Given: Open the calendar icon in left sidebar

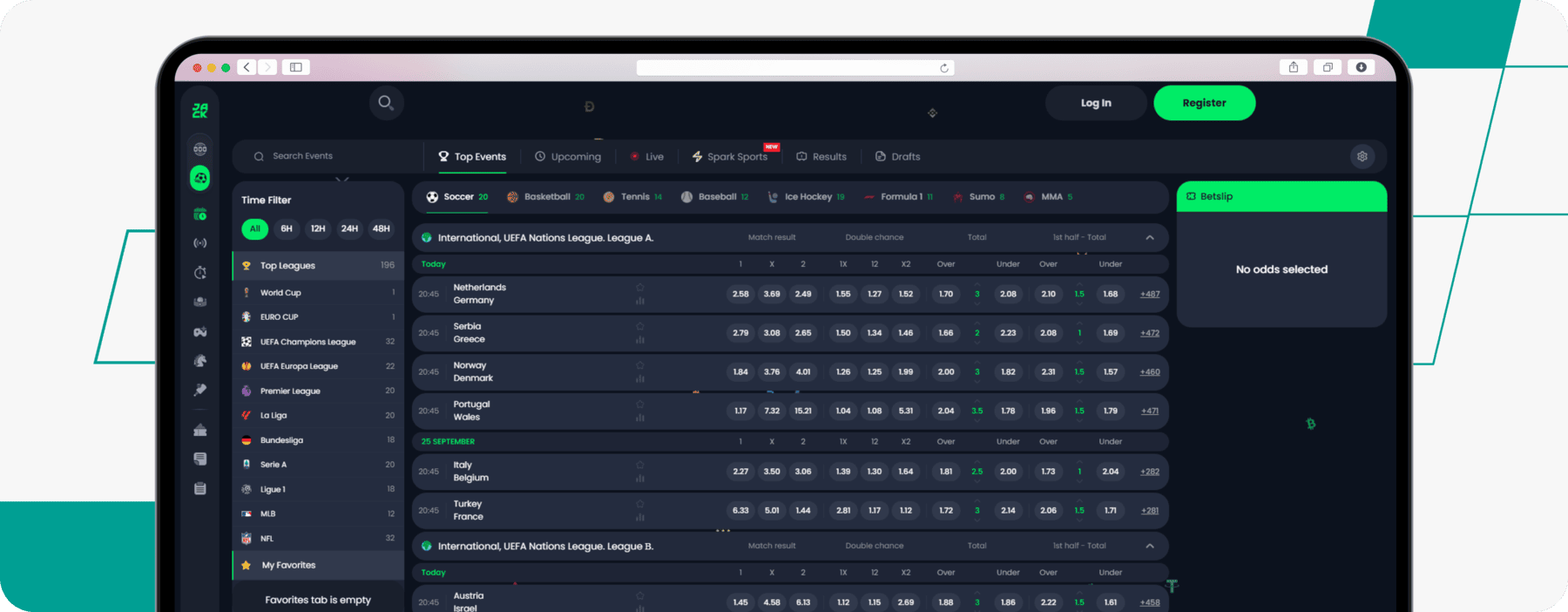Looking at the screenshot, I should point(200,214).
